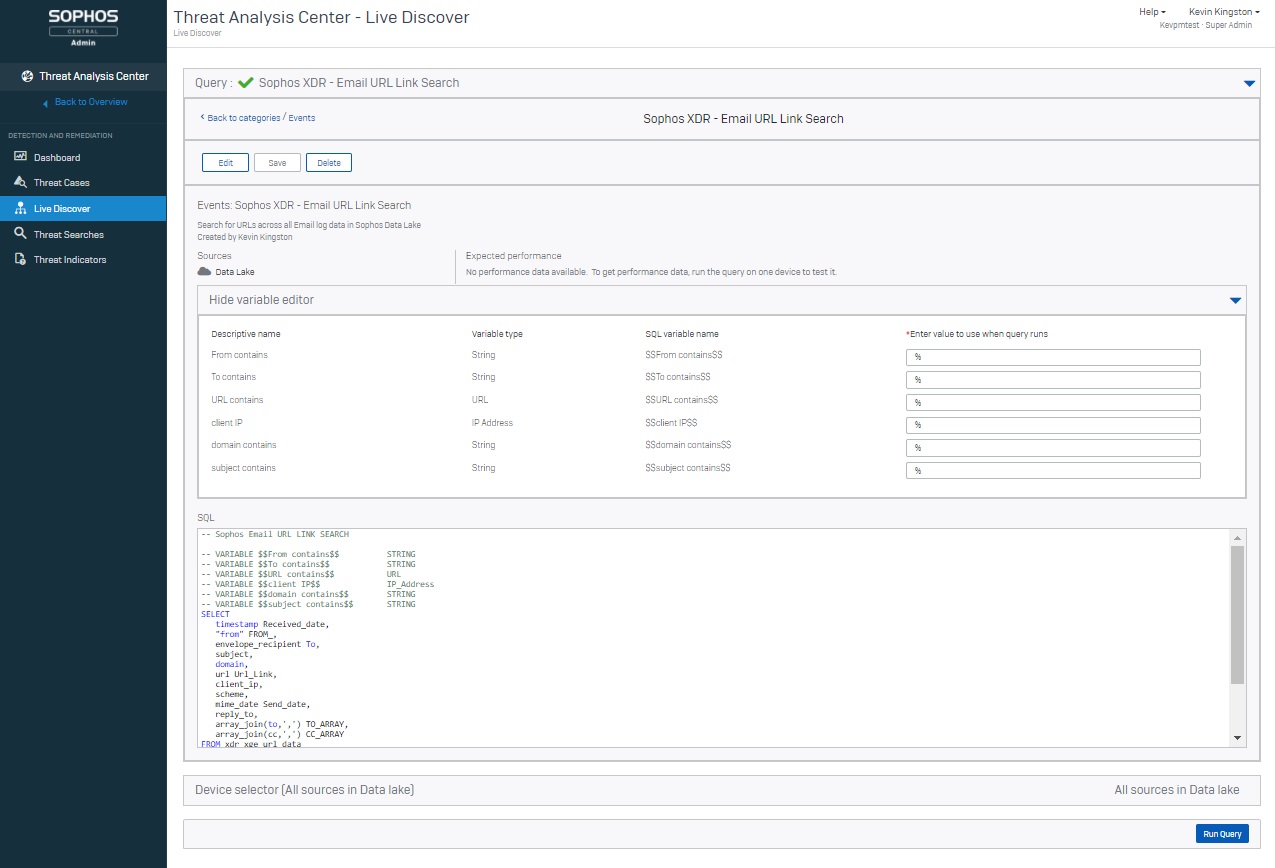Viewport: 1275px width, 868px height.
Task: Focus the From contains value field
Action: tap(1053, 357)
